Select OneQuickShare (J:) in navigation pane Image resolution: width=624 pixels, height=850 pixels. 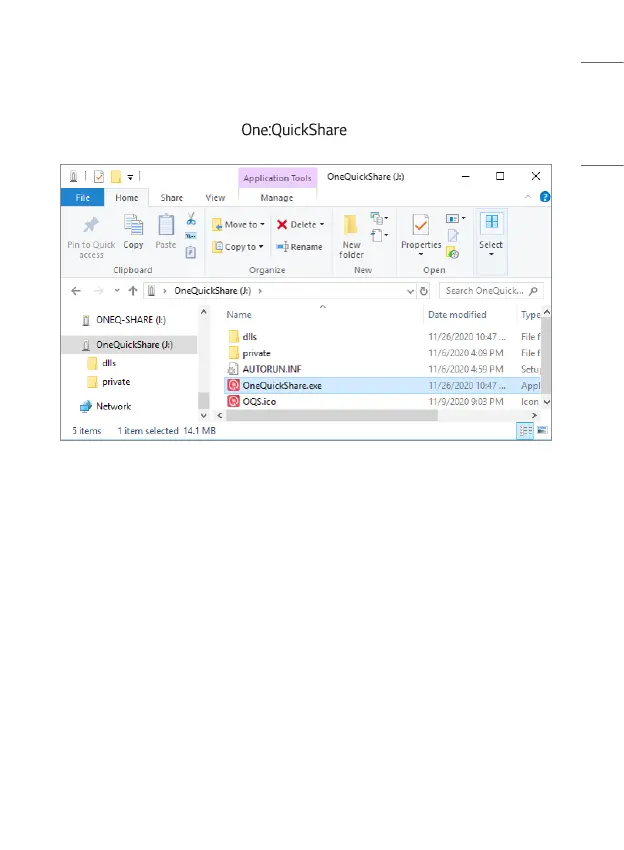[x=129, y=345]
